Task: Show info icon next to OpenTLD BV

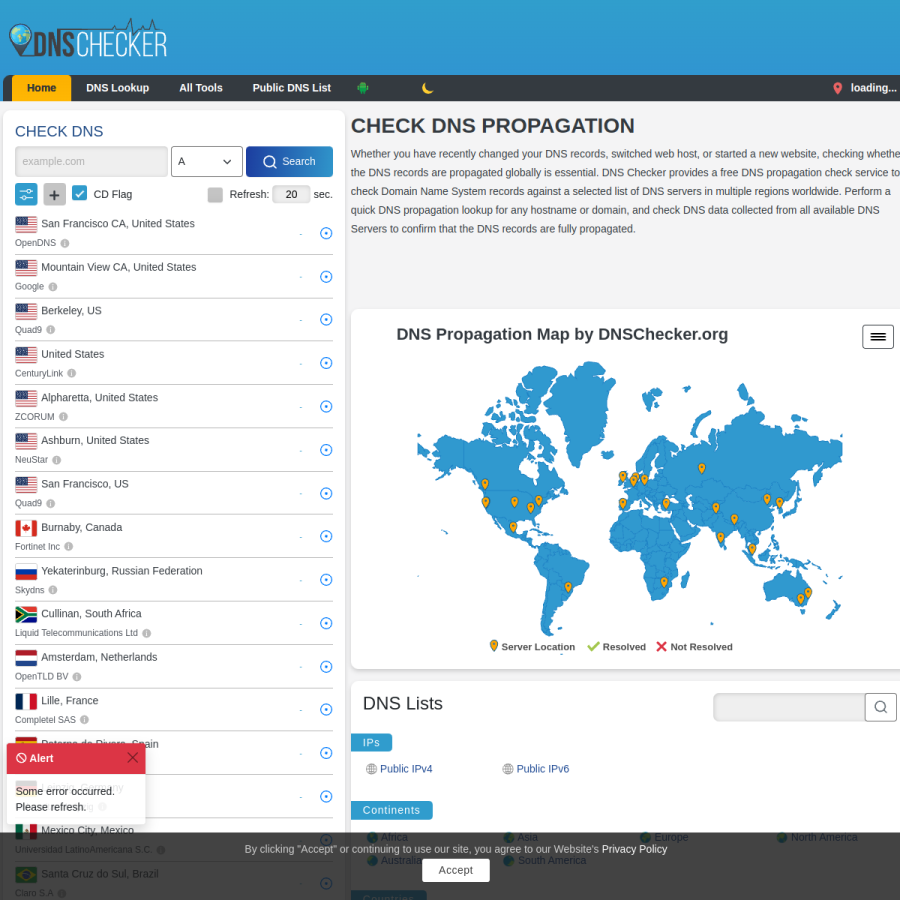Action: pyautogui.click(x=77, y=677)
